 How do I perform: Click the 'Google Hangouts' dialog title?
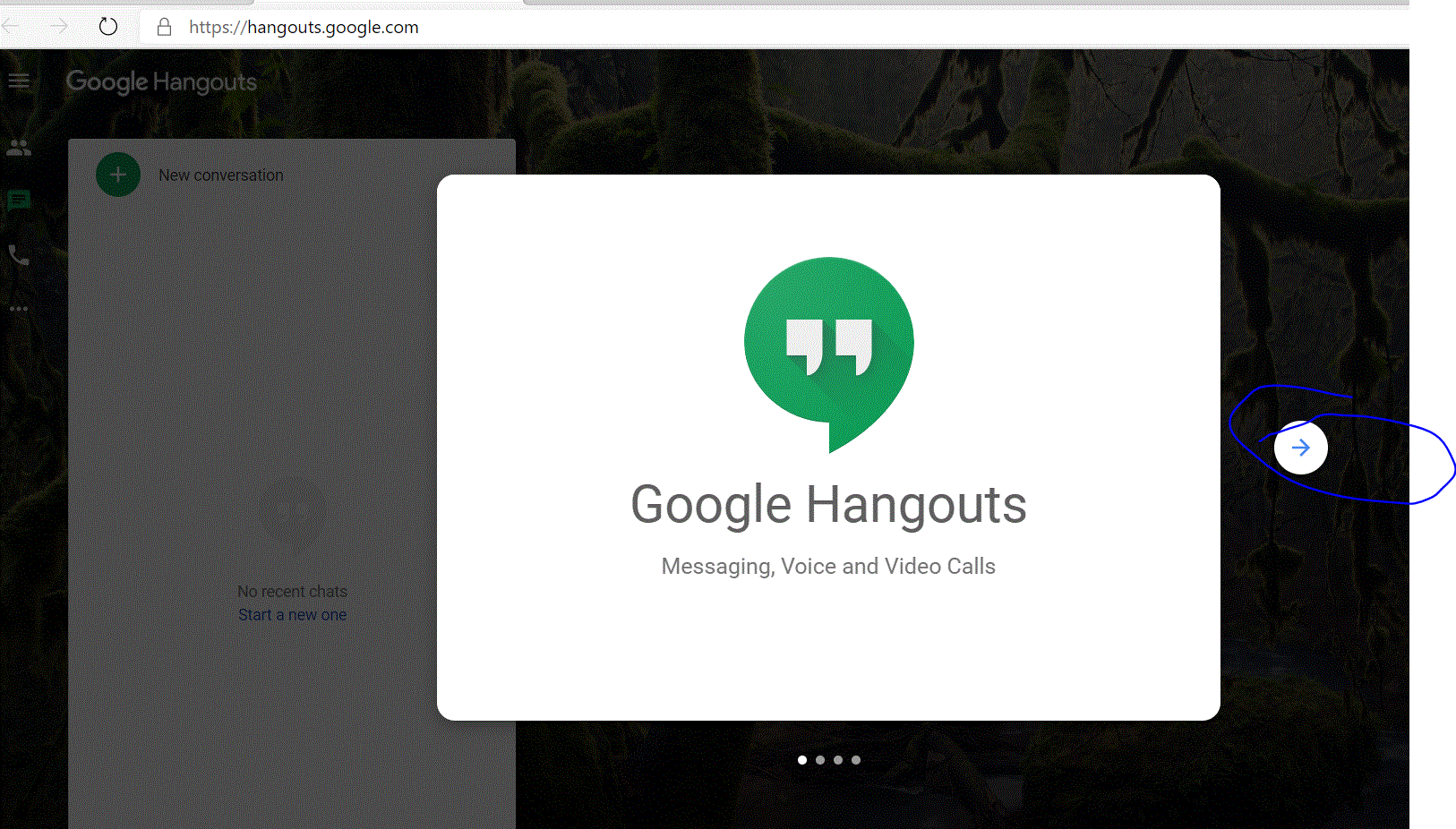point(828,506)
